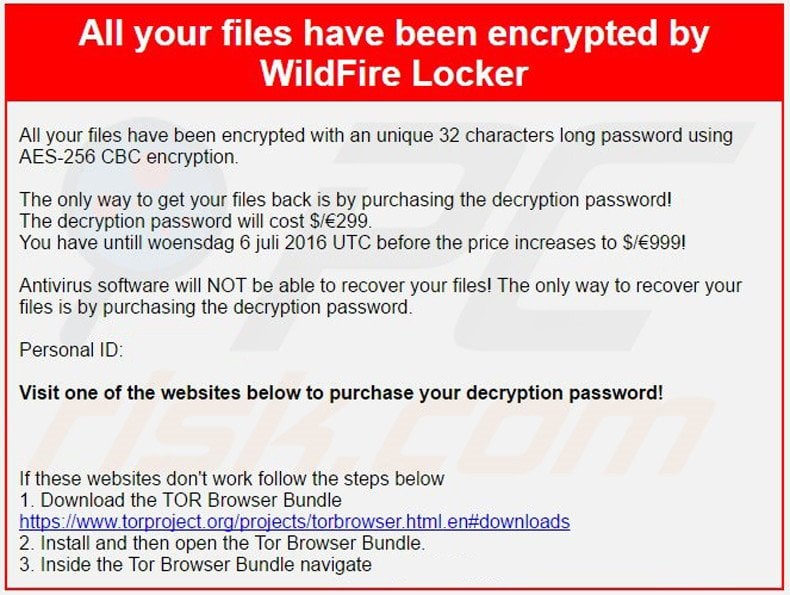Click step "1. Download the TOR Browser Bundle"

(180, 500)
